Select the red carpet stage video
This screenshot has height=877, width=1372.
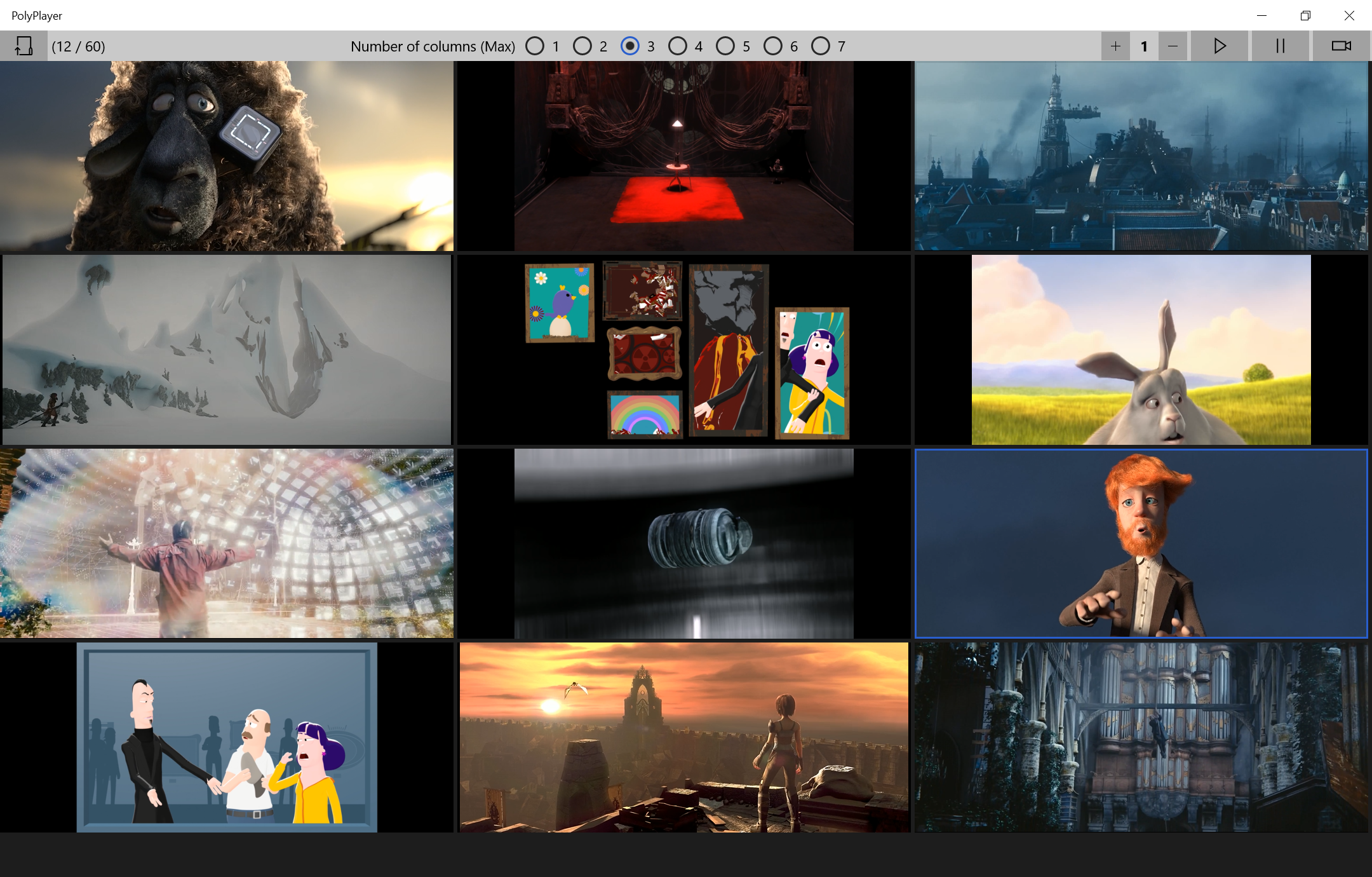click(683, 156)
